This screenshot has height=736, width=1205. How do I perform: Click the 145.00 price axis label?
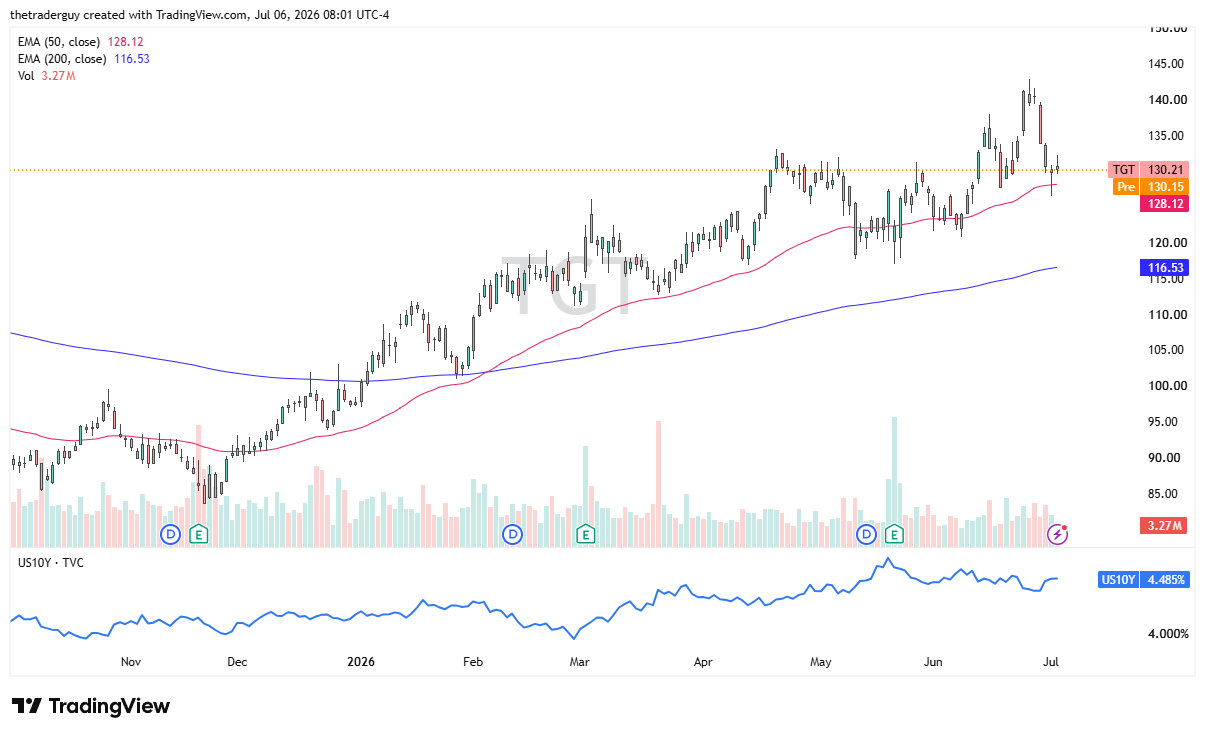[x=1166, y=64]
